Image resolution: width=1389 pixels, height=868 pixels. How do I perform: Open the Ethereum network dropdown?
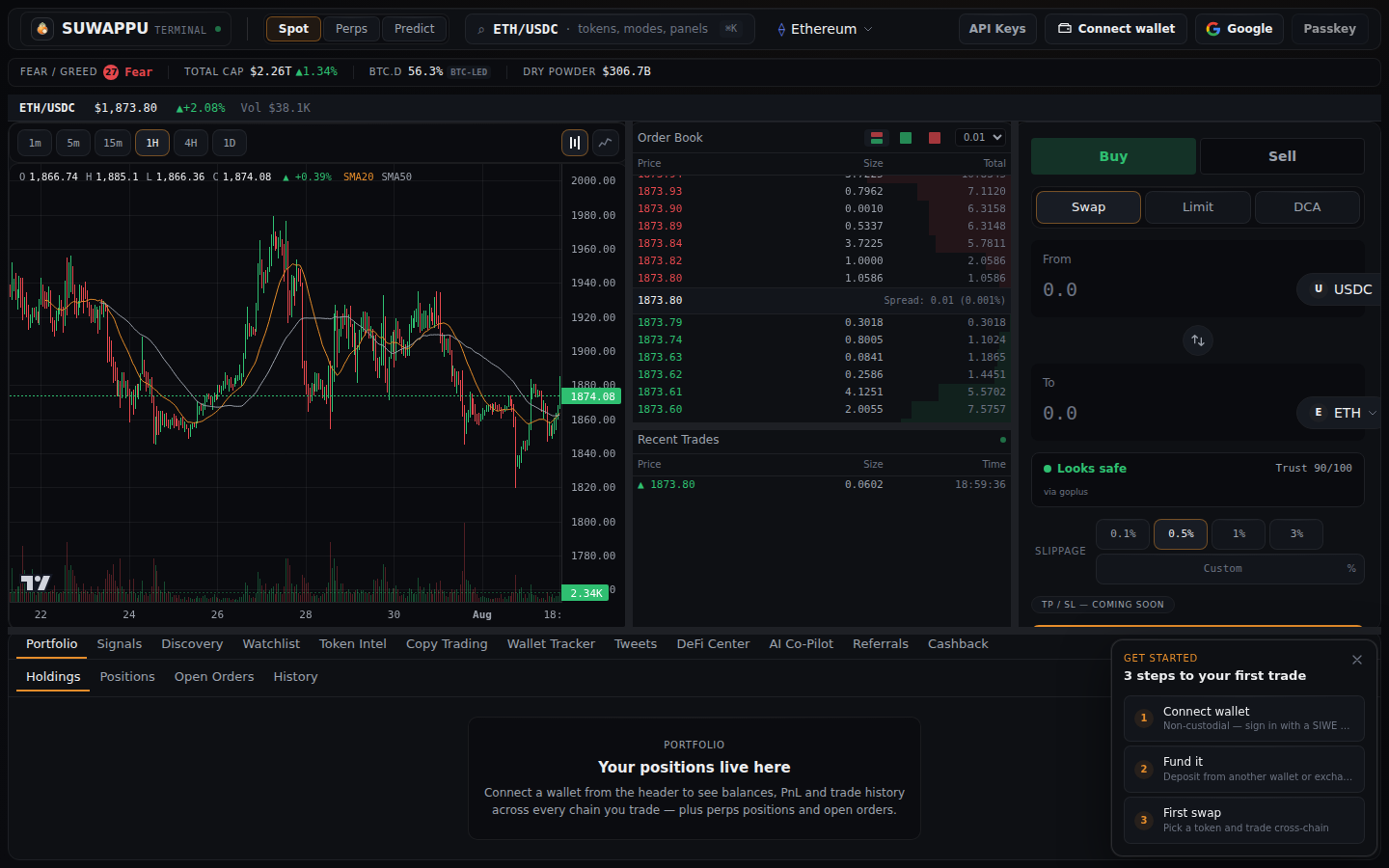coord(825,30)
